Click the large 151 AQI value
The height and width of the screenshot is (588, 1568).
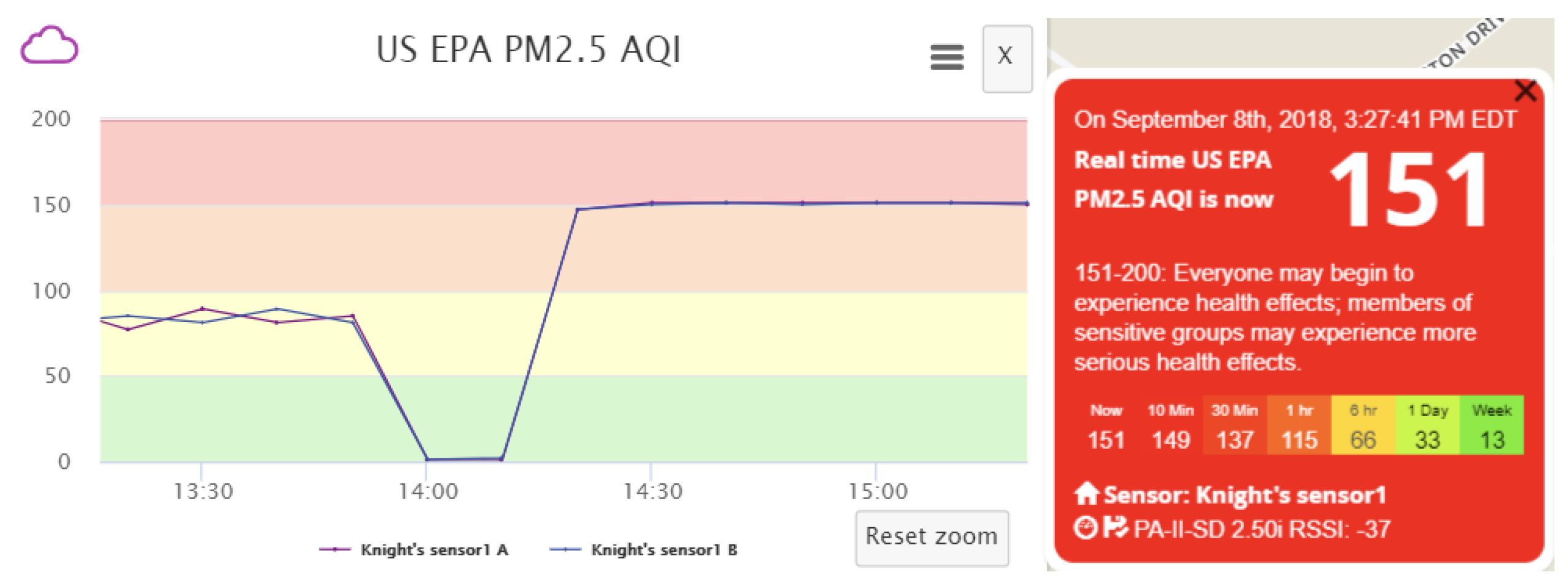click(1409, 190)
